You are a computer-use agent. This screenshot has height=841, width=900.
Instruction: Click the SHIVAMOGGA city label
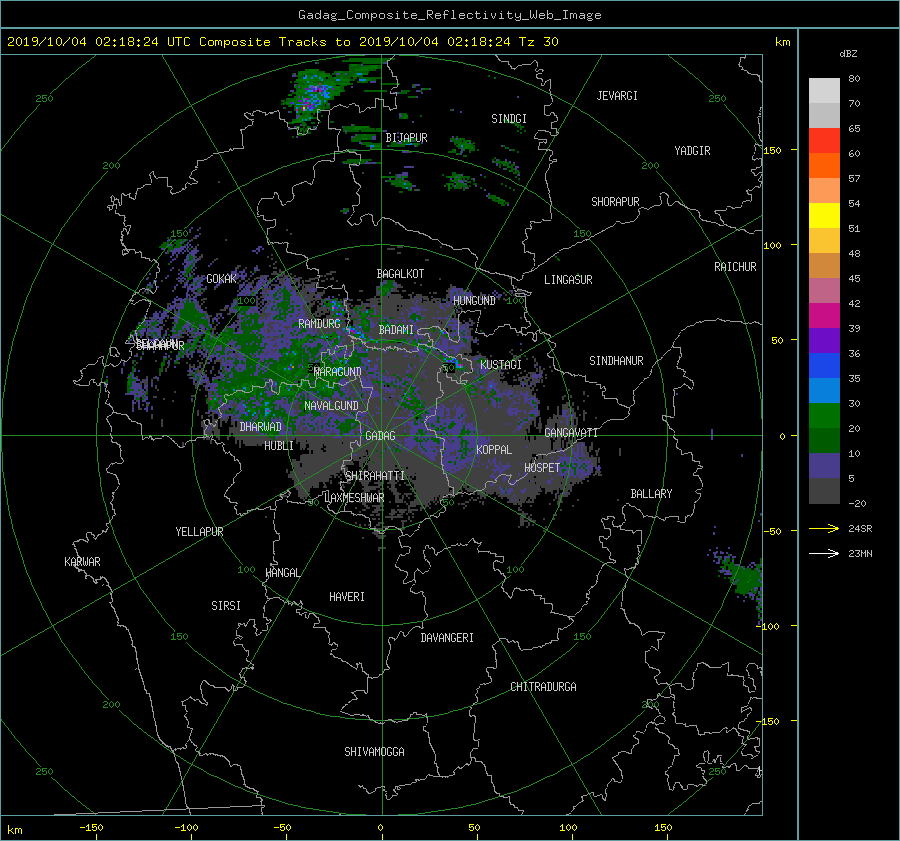click(374, 752)
